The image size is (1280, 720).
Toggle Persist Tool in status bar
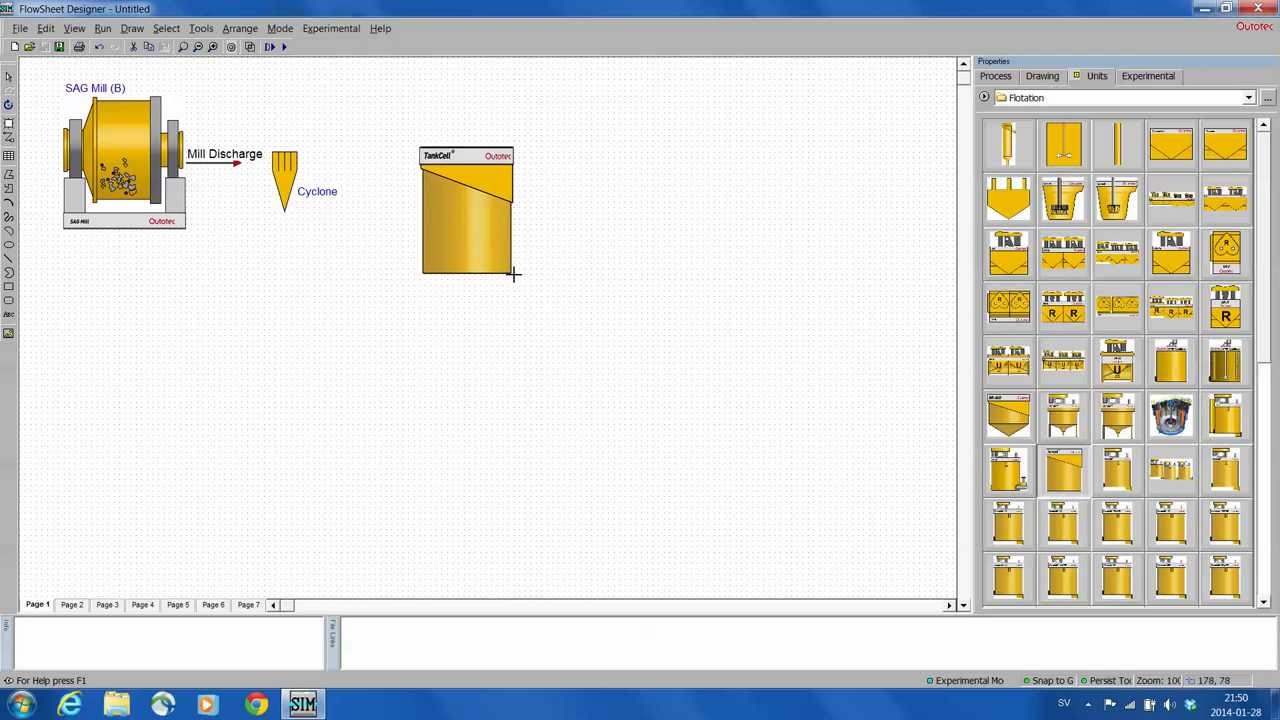(x=1106, y=681)
